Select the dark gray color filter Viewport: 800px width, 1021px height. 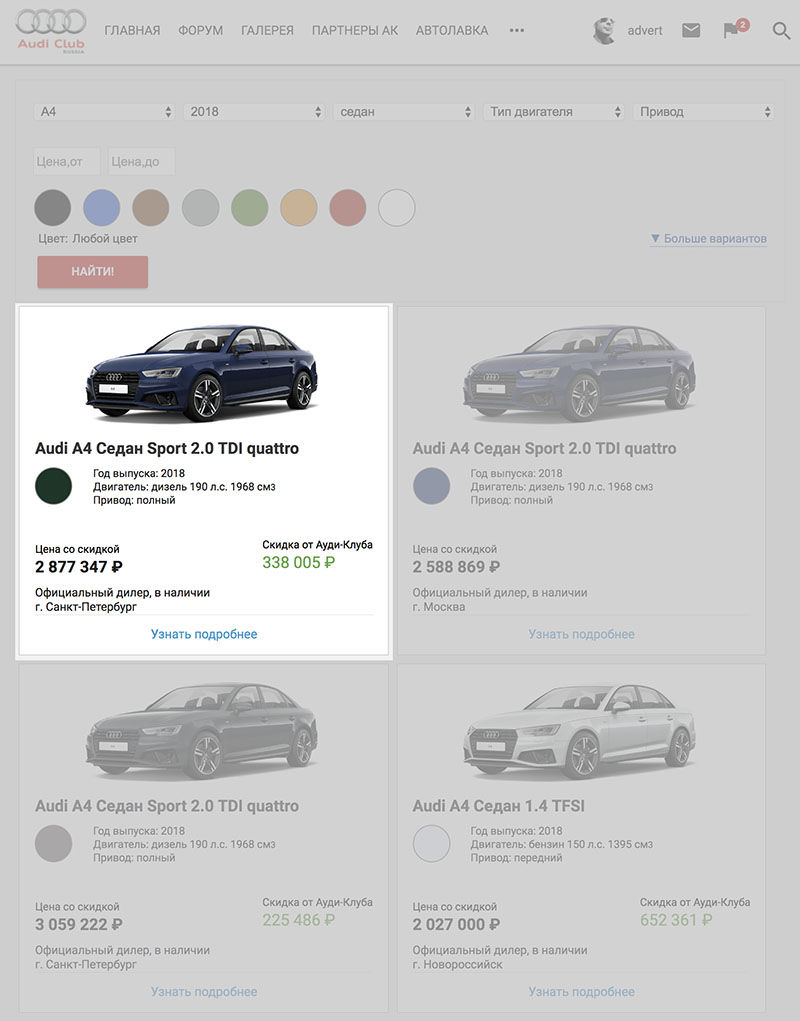pos(53,208)
